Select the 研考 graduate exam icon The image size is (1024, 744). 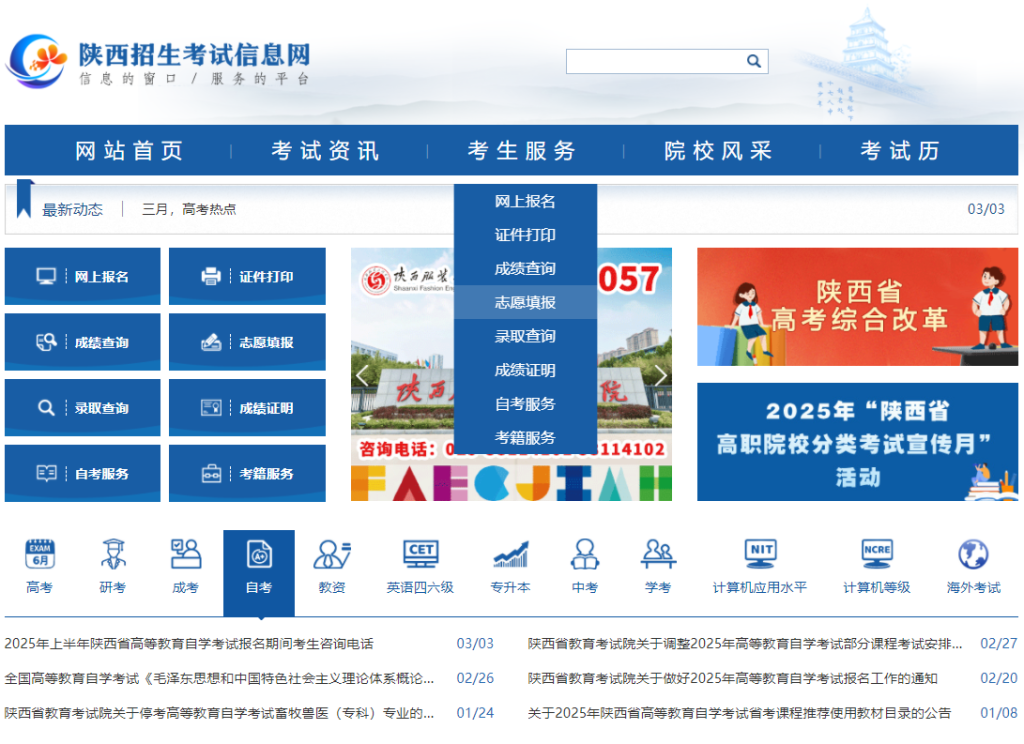(113, 555)
